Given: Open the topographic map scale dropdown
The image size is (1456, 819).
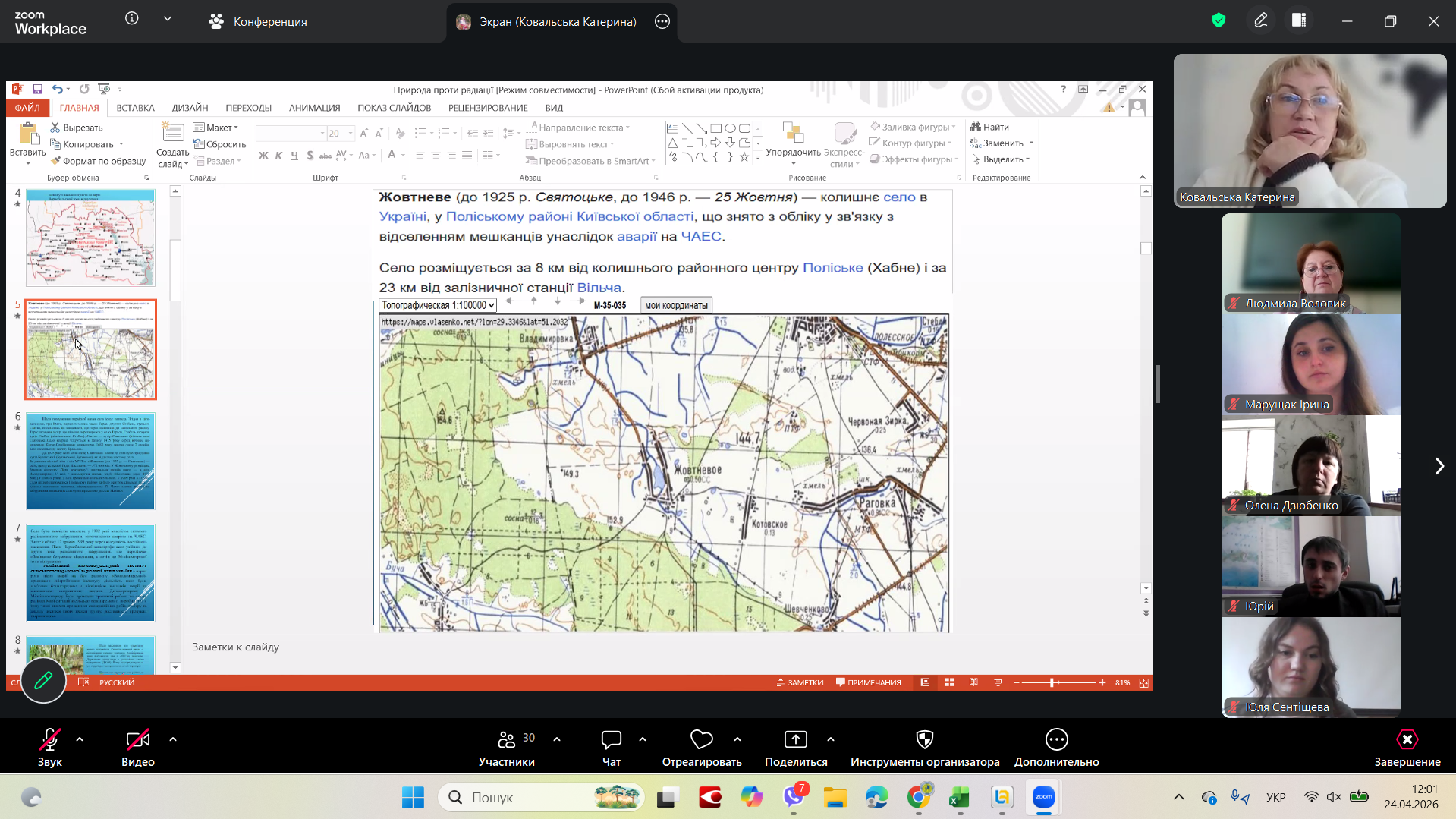Looking at the screenshot, I should [438, 305].
